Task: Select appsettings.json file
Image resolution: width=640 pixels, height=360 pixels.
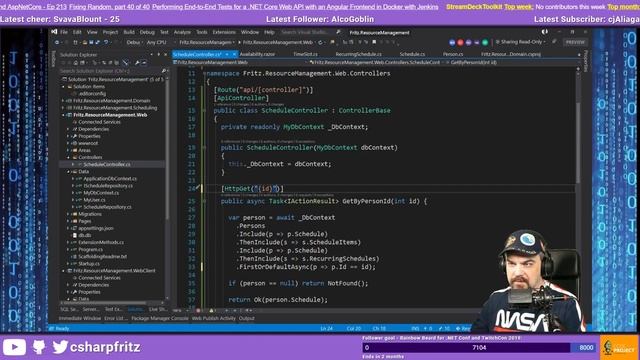Action: 96,228
